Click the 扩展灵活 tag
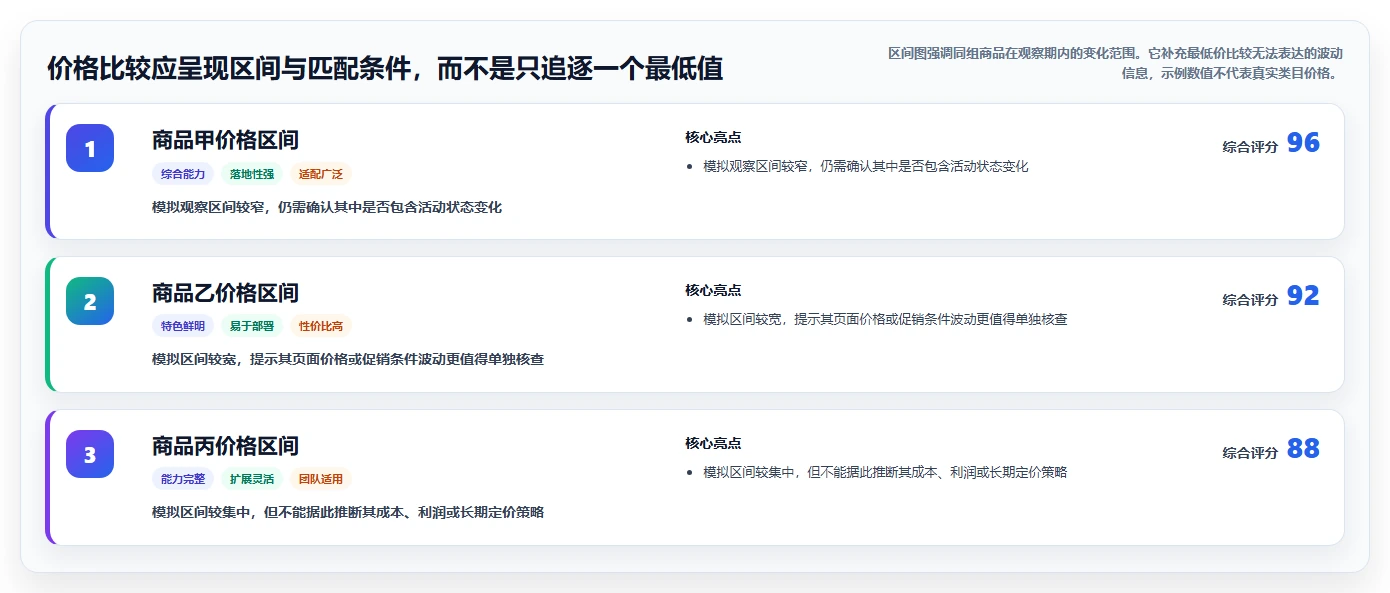Image resolution: width=1390 pixels, height=593 pixels. pos(252,479)
